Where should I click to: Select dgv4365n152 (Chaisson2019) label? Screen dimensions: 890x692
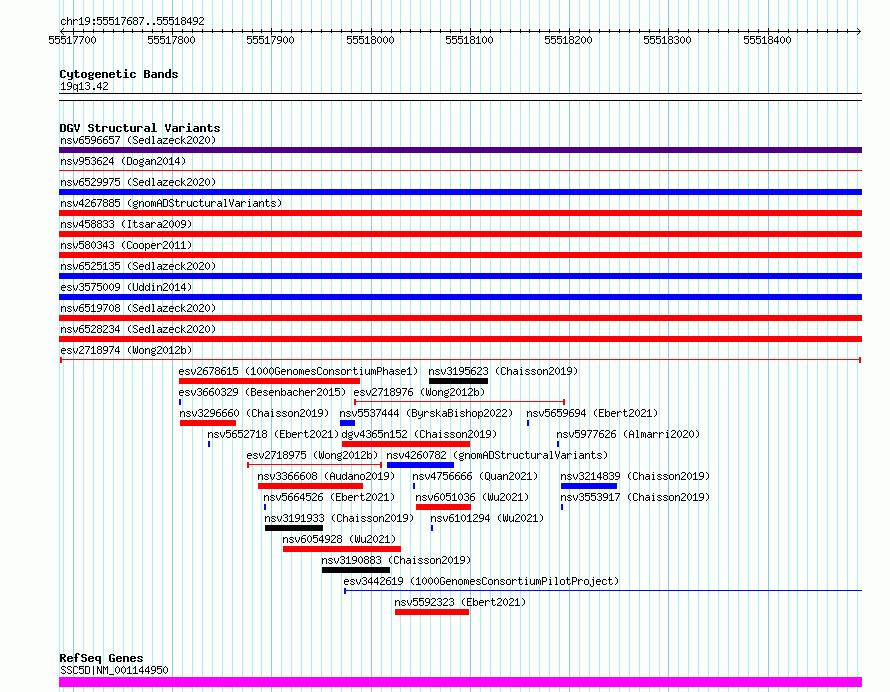(419, 434)
